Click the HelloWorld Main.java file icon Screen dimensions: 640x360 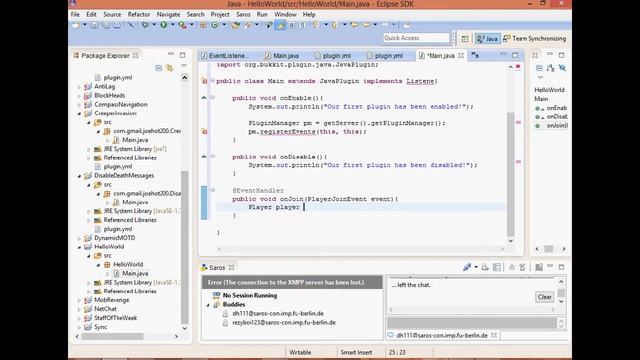tap(116, 273)
